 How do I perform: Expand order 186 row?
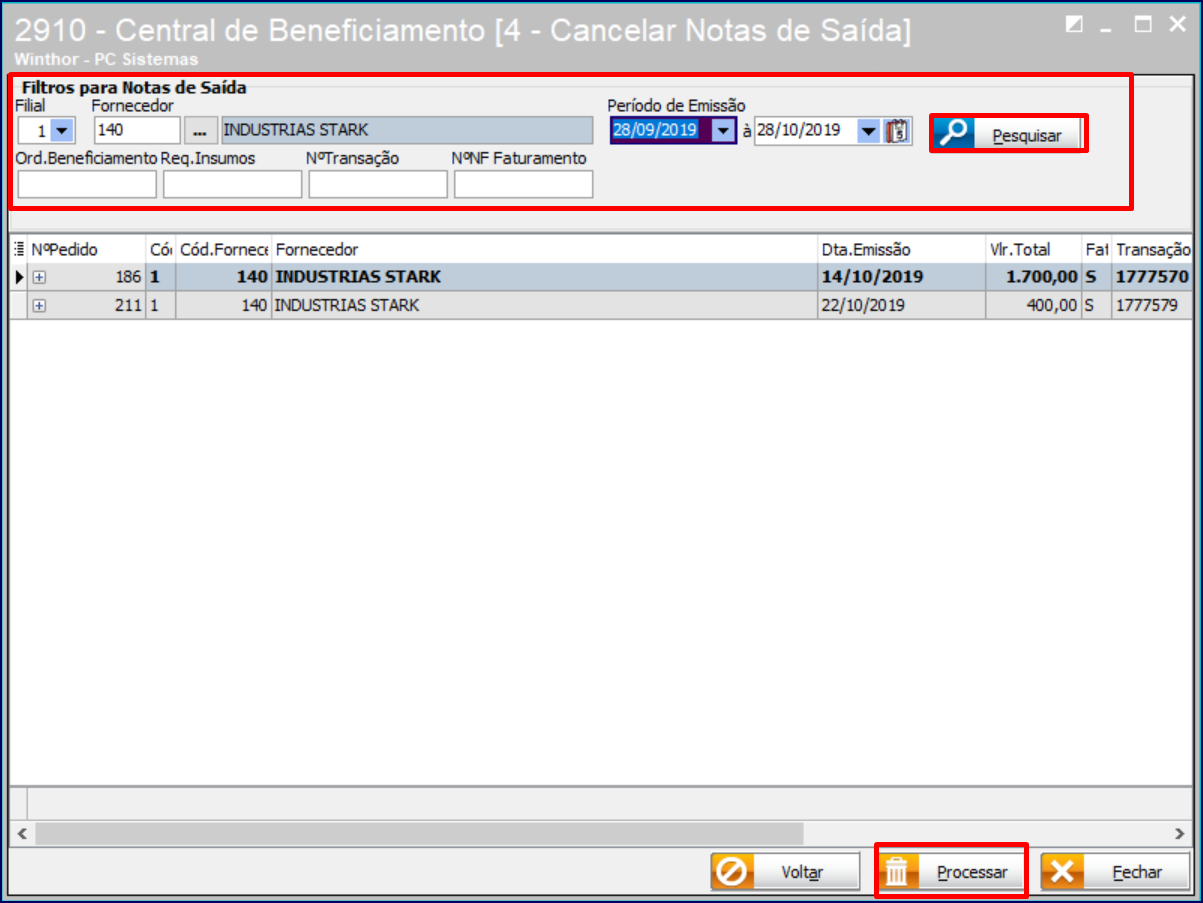click(38, 277)
